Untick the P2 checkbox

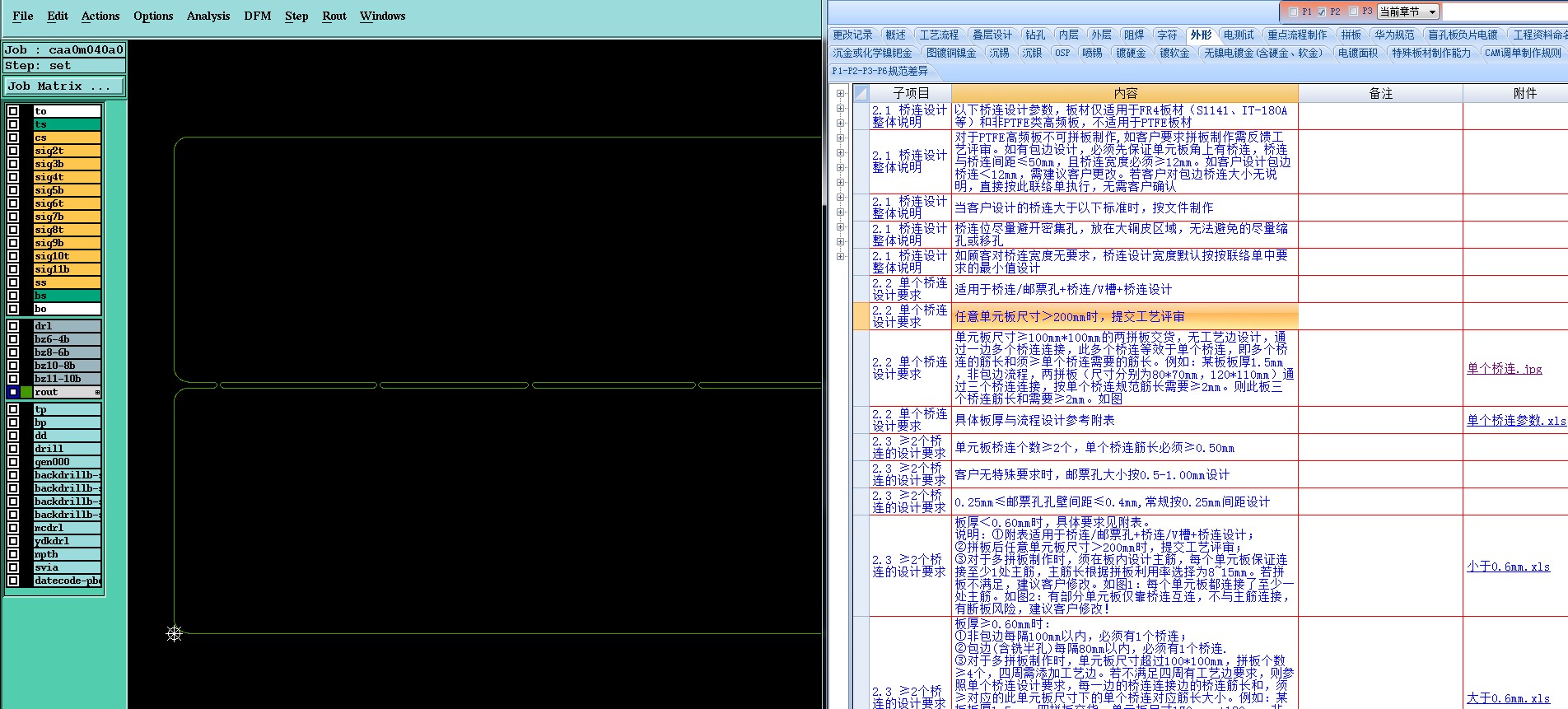click(x=1321, y=12)
